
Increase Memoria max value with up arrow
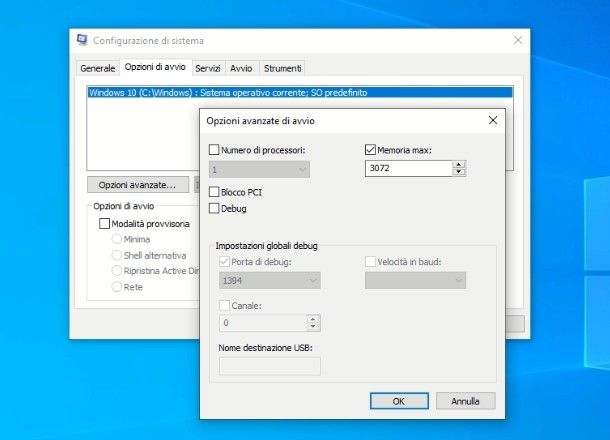(459, 165)
